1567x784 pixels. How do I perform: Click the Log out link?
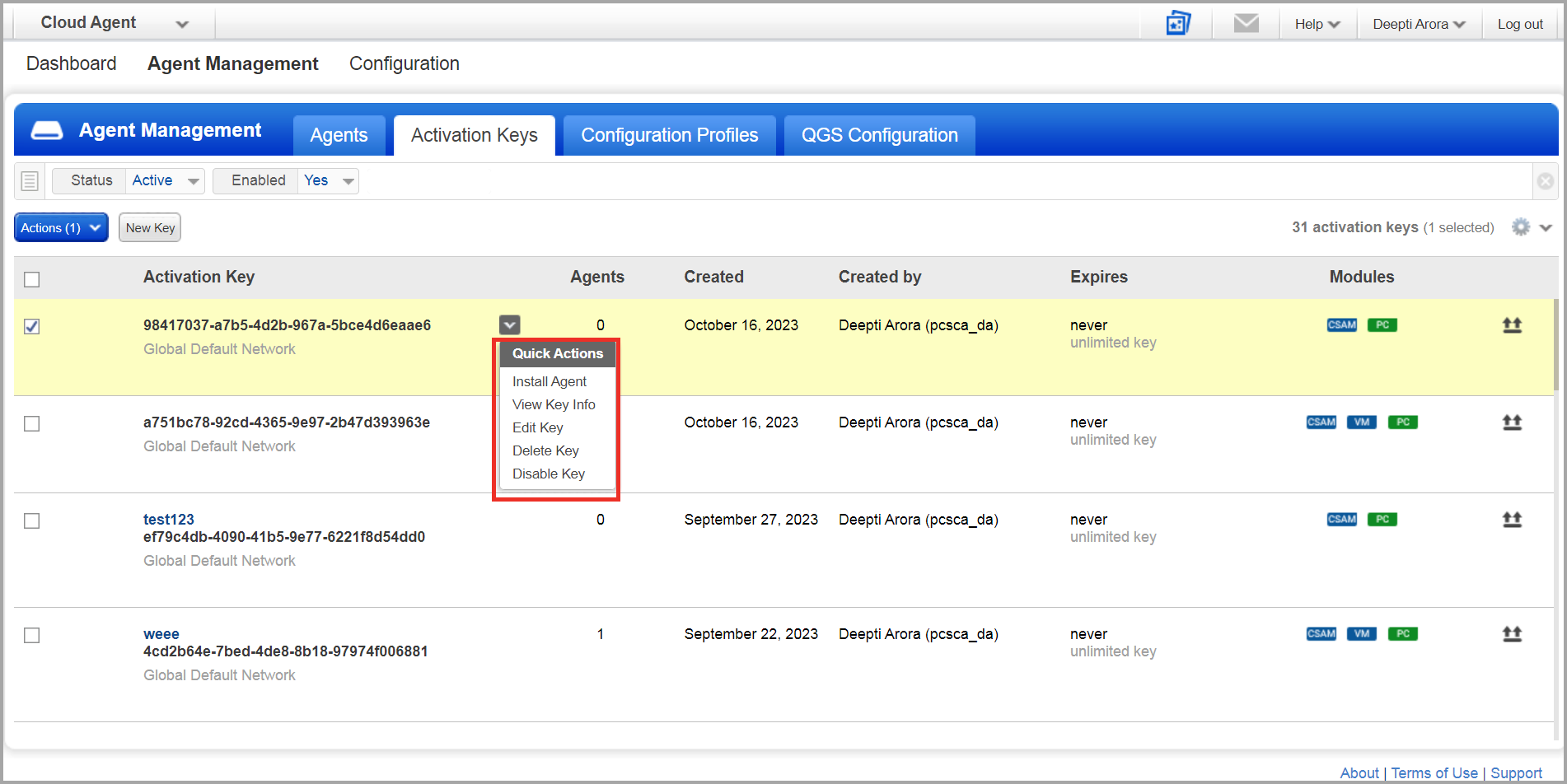[1520, 24]
